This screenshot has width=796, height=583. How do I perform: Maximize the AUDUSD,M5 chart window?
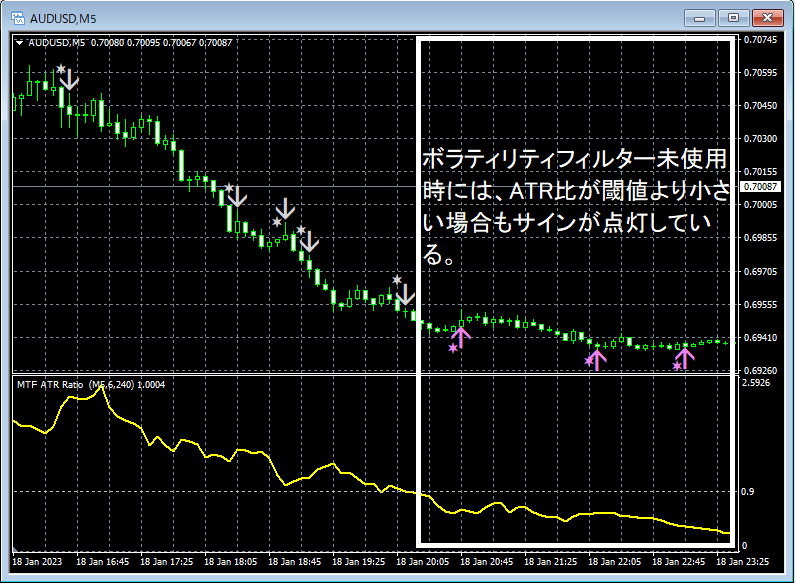[x=734, y=18]
